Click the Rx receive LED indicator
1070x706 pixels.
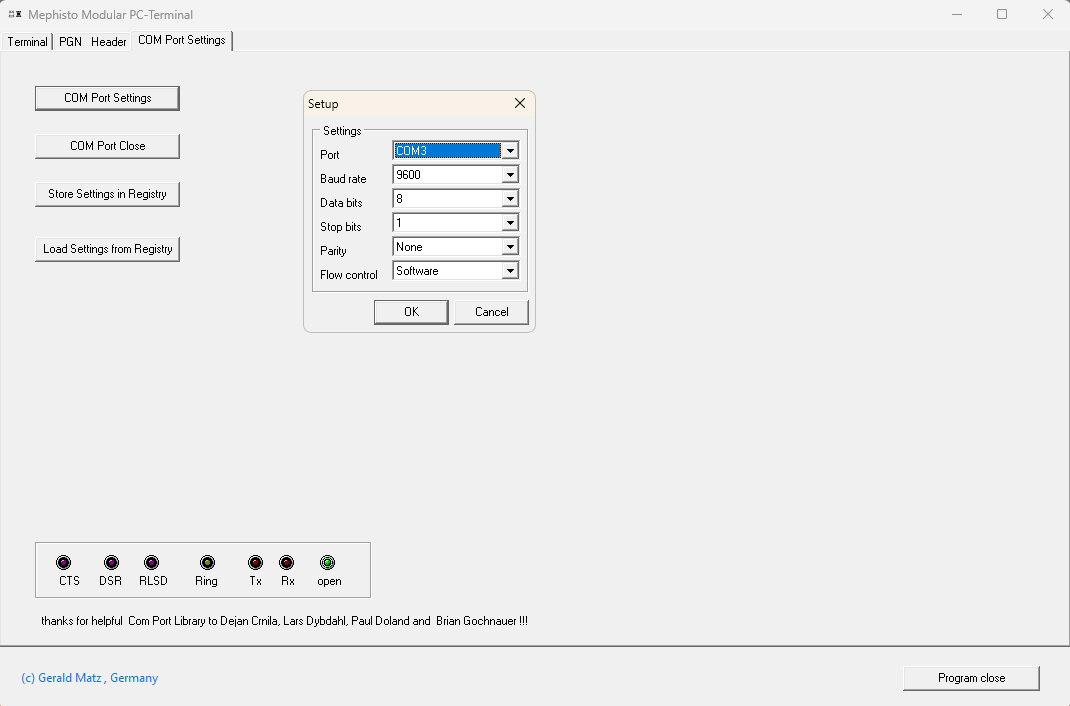coord(287,563)
